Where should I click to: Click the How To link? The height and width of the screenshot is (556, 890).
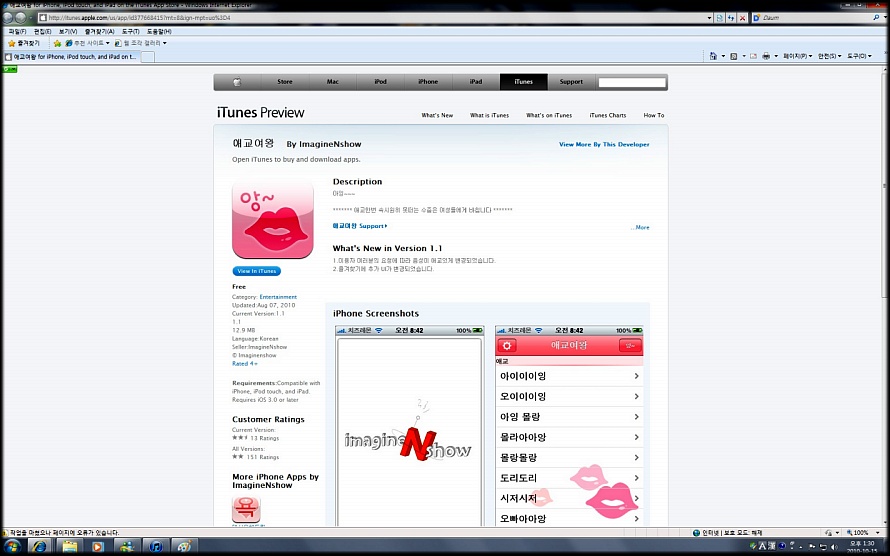click(653, 115)
